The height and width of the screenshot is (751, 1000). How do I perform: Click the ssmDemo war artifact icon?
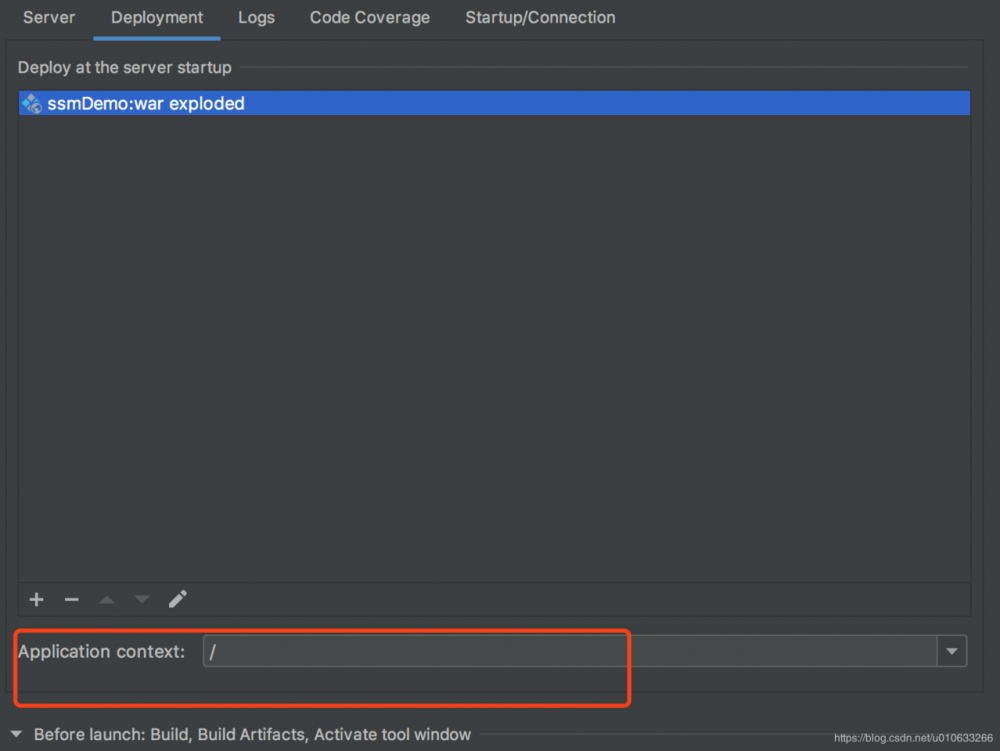(30, 103)
